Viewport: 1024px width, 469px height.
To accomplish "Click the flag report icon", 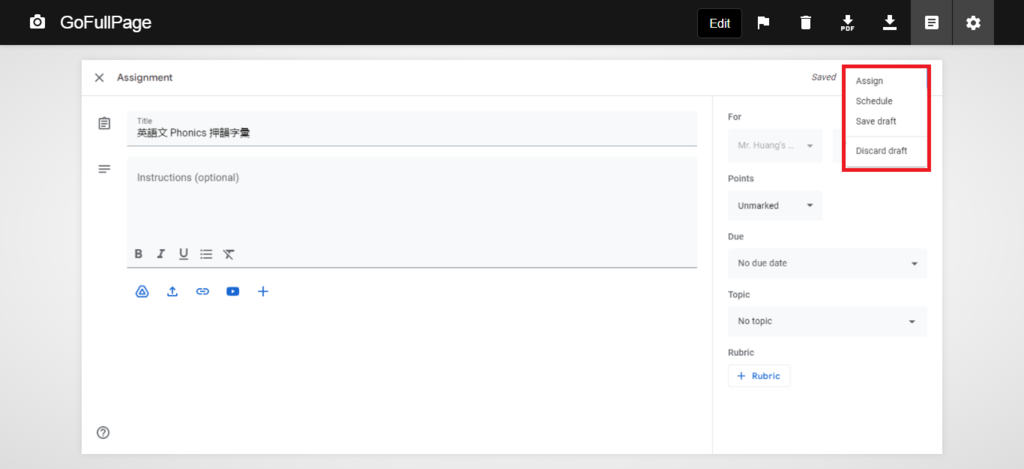I will [763, 23].
